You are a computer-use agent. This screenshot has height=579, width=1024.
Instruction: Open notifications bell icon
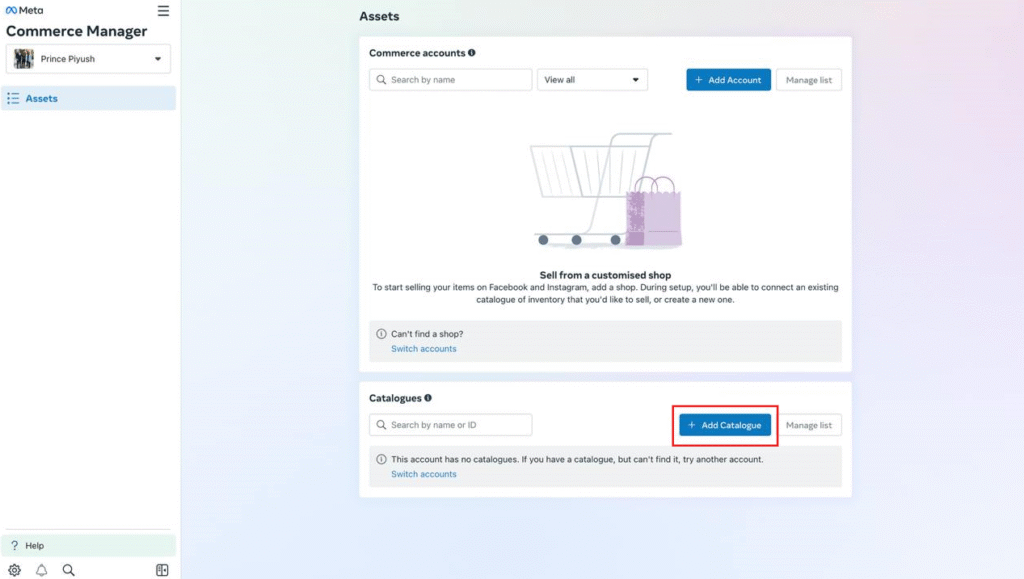pos(41,570)
